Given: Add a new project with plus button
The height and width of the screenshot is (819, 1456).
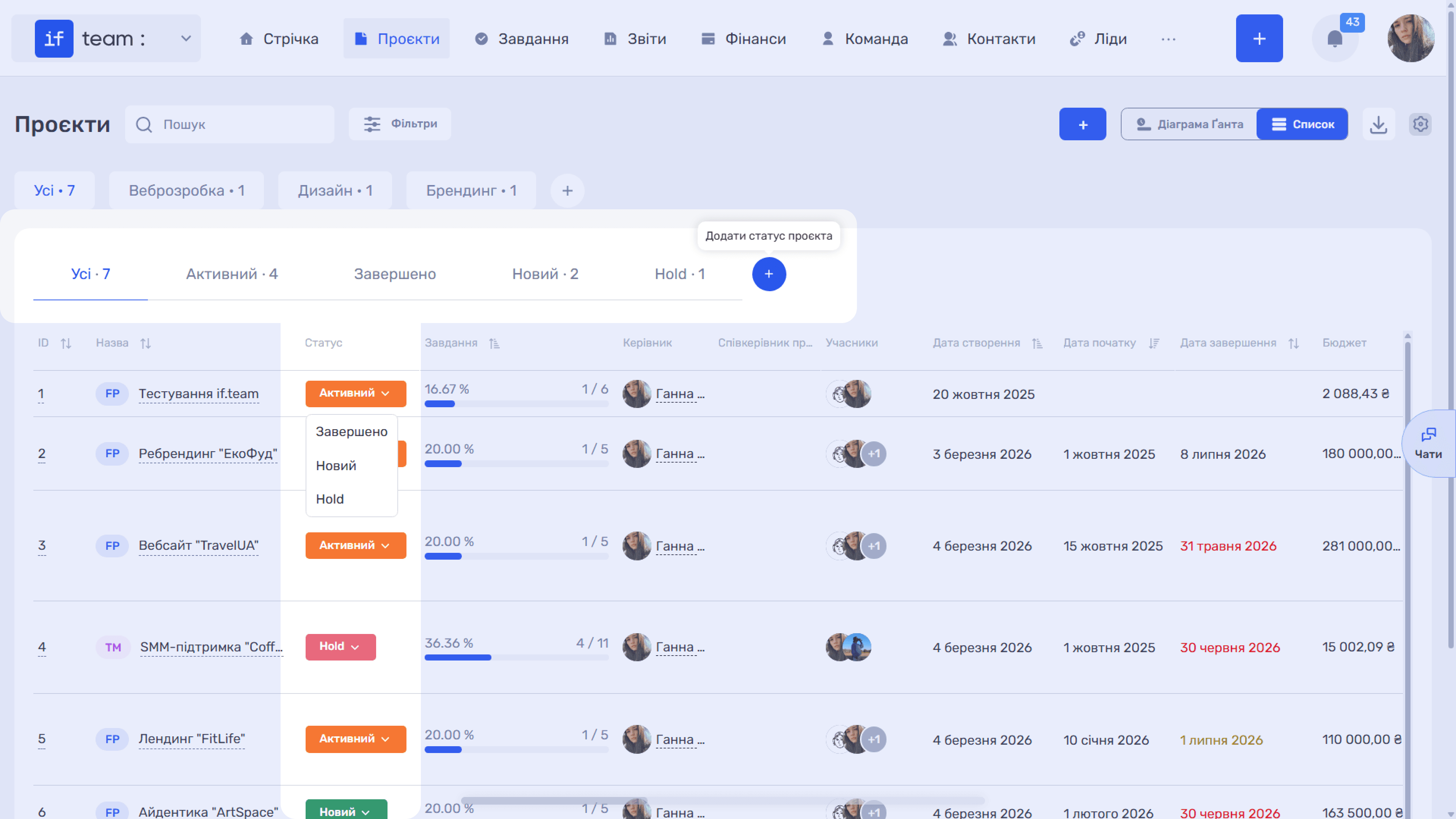Looking at the screenshot, I should (1083, 124).
